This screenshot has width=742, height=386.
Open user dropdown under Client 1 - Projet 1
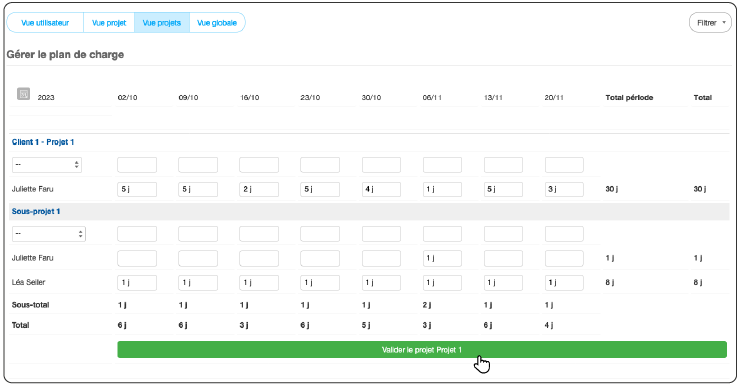coord(47,165)
